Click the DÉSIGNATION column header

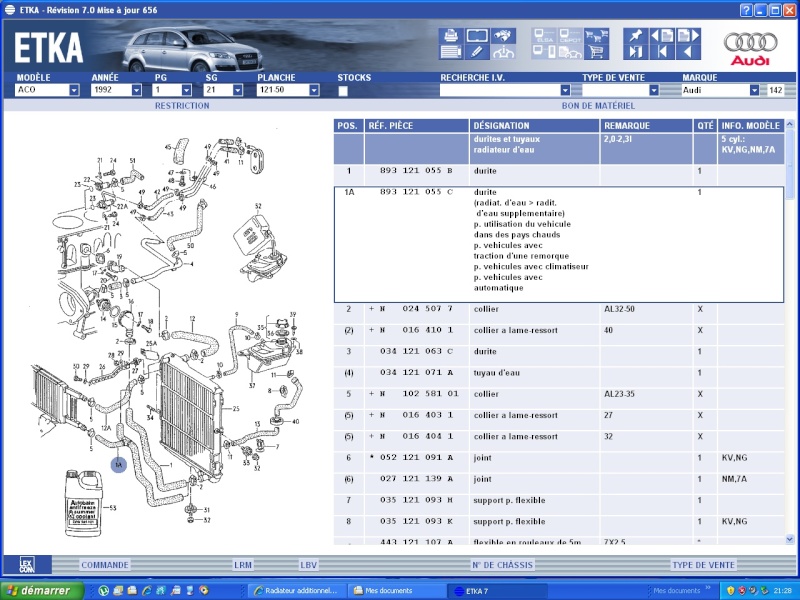tap(534, 126)
